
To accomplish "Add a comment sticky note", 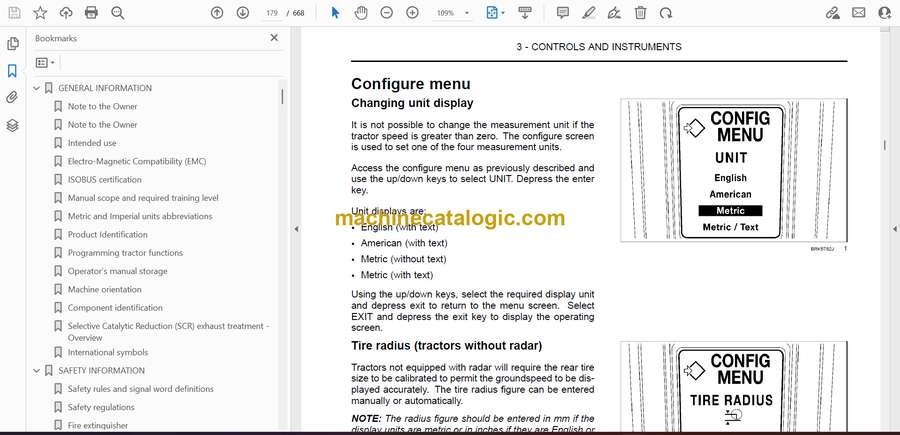I will click(x=563, y=13).
